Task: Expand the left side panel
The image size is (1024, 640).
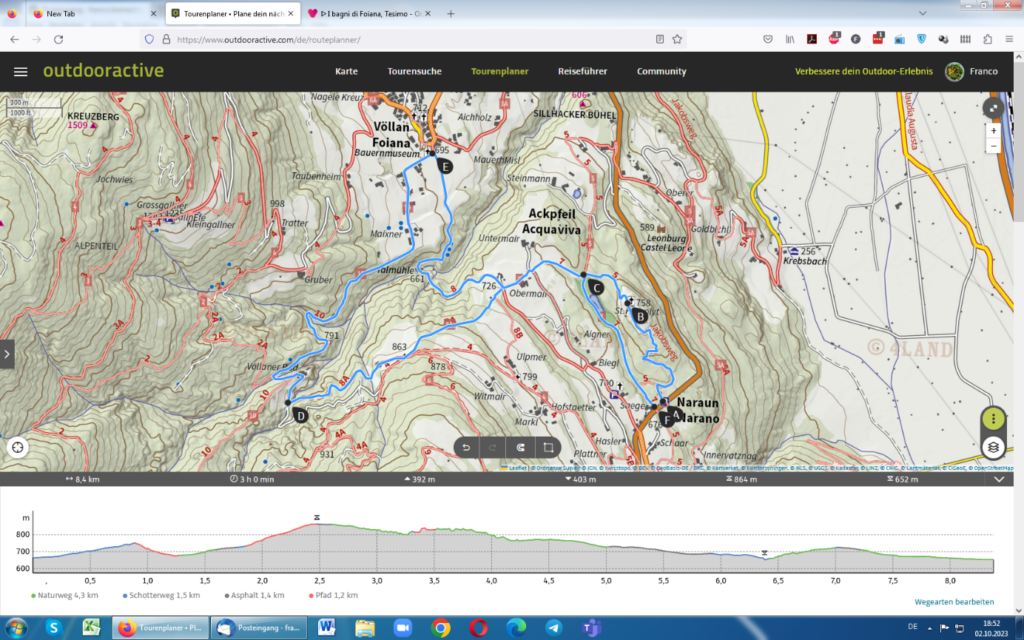Action: (7, 353)
